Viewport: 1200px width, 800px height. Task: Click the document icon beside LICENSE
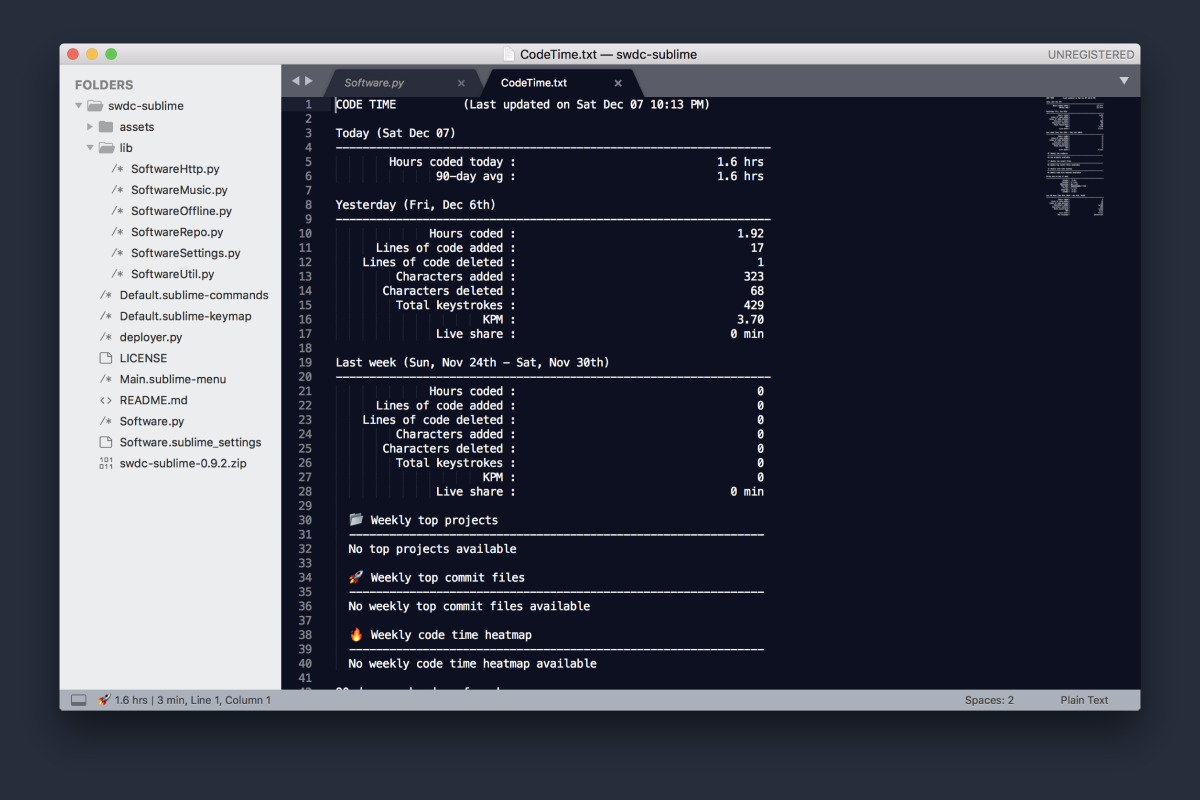(x=107, y=358)
